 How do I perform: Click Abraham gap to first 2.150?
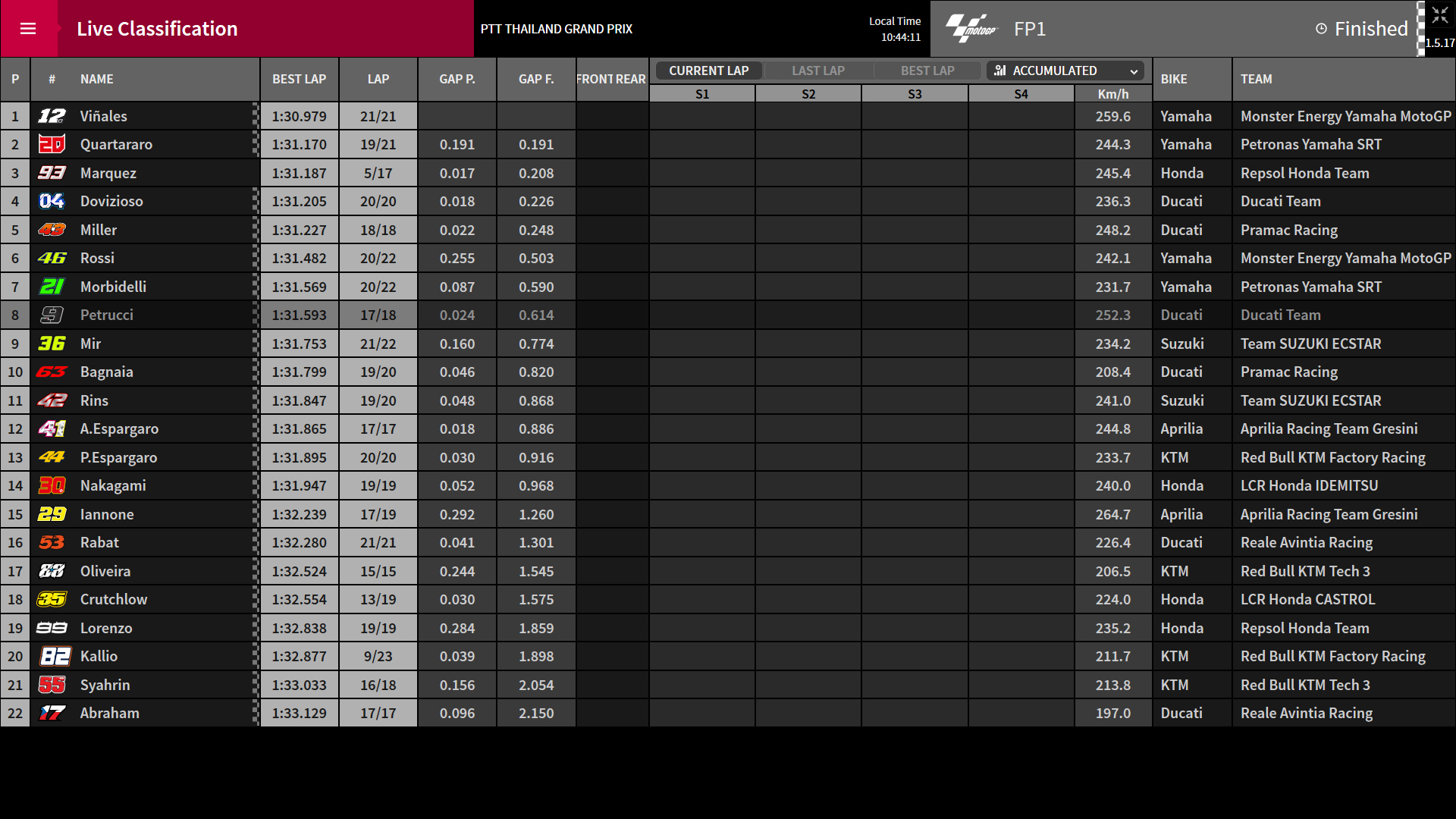click(536, 713)
